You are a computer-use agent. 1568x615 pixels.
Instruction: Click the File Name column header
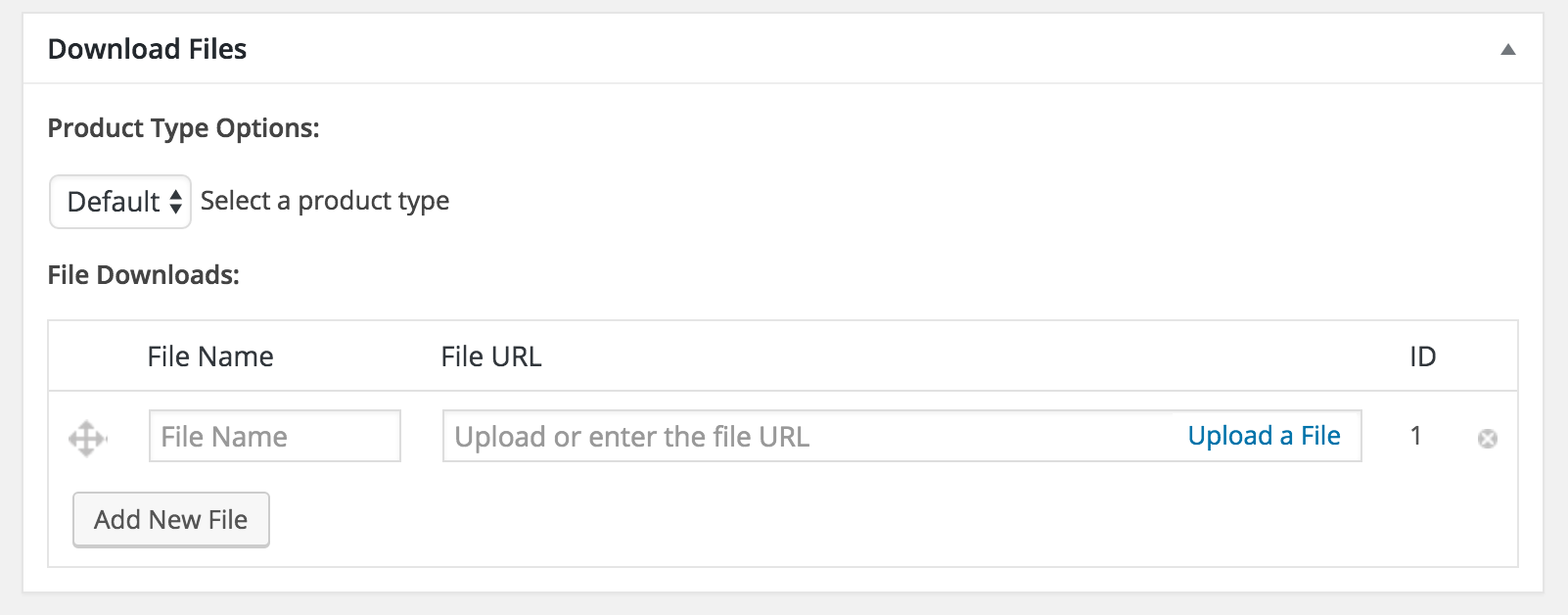pos(210,356)
